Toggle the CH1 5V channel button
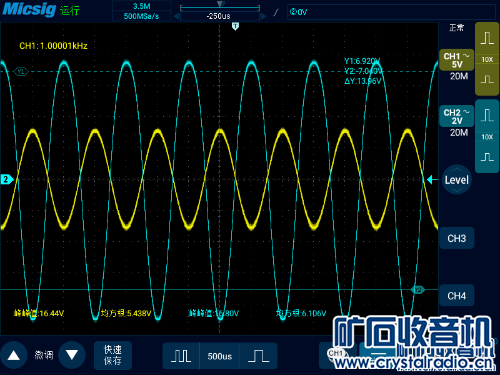Viewport: 500px width, 375px height. [457, 60]
